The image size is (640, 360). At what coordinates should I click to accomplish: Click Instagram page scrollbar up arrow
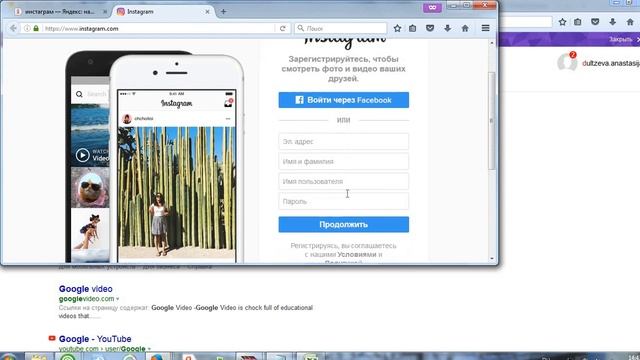[492, 43]
